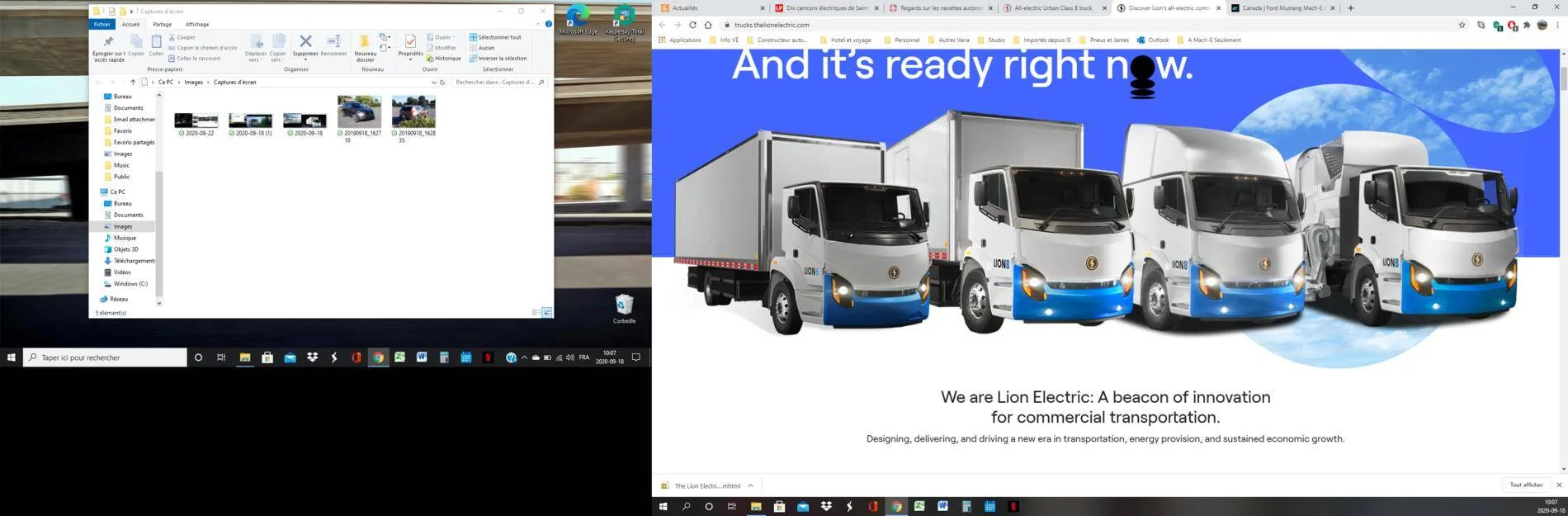
Task: Click Coller le raccourci in ribbon
Action: point(194,59)
